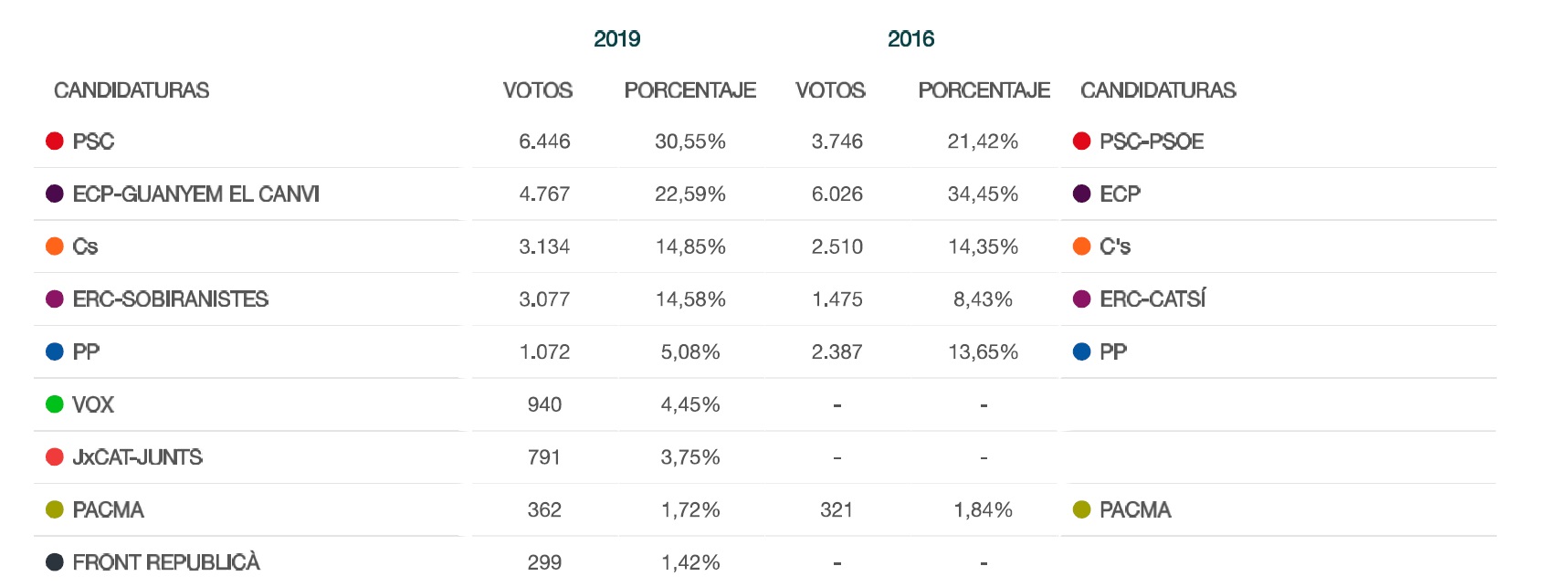
Task: Click the purple dot beside ECP-GUANYEM EL CANVI
Action: 55,194
